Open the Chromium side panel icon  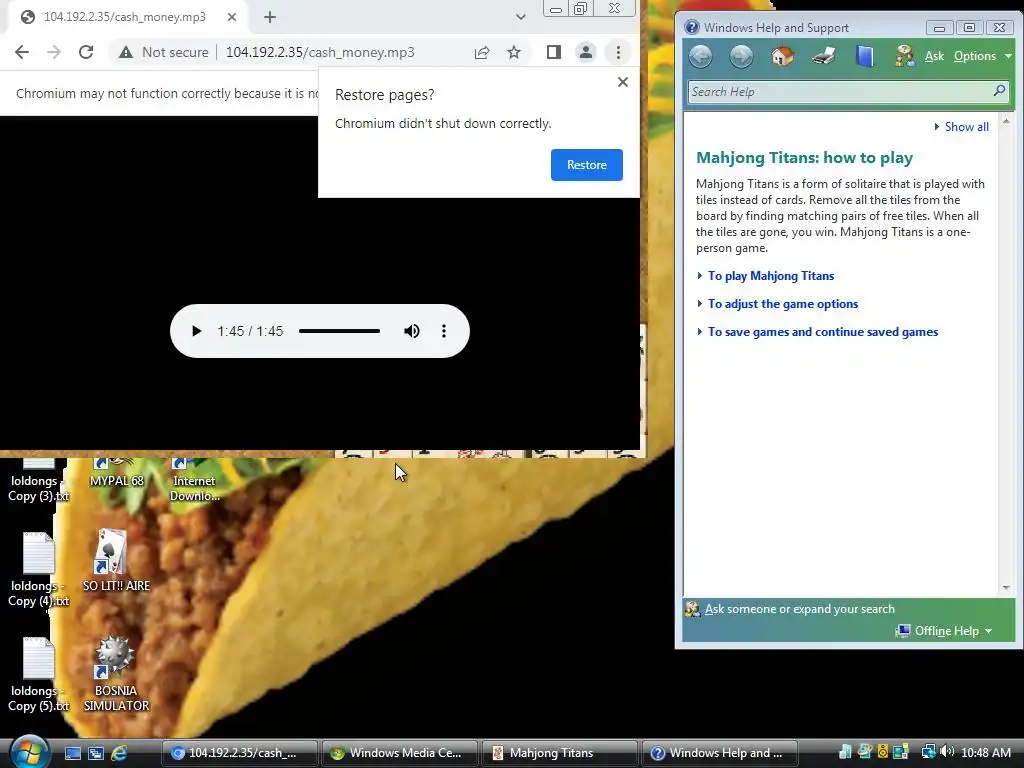553,52
